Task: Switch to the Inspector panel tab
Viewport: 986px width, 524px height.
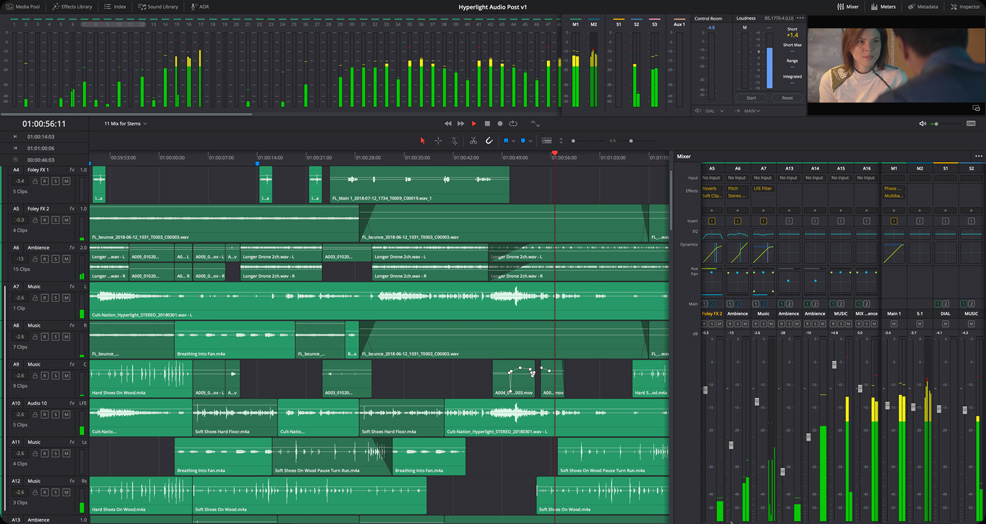Action: point(963,6)
